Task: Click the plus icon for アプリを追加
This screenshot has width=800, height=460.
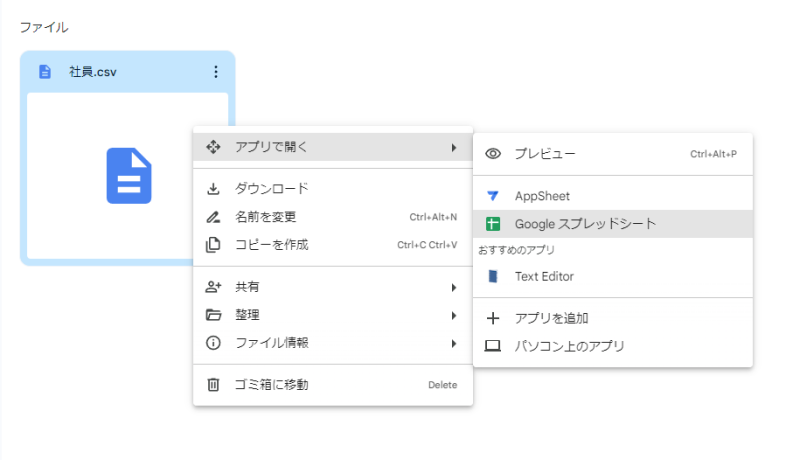Action: pyautogui.click(x=493, y=318)
